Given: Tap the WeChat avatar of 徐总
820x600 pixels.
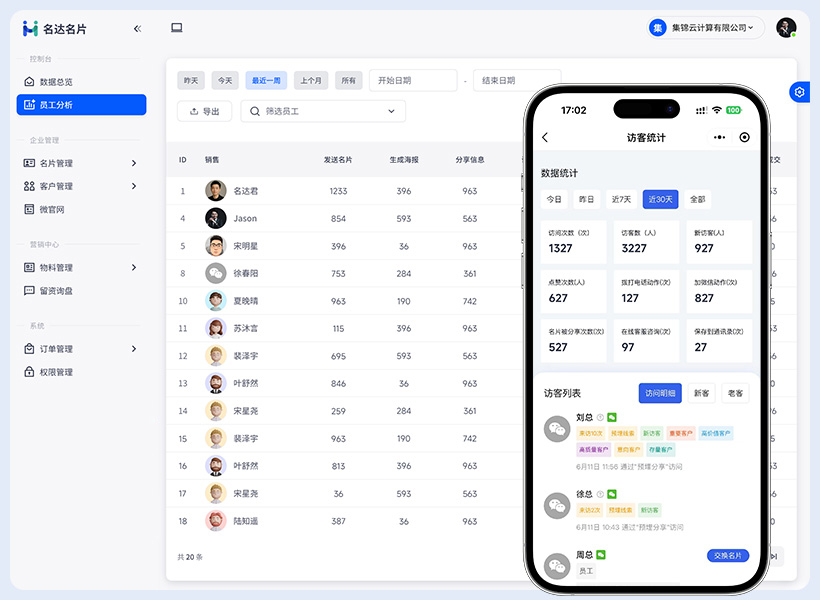Looking at the screenshot, I should click(x=557, y=506).
